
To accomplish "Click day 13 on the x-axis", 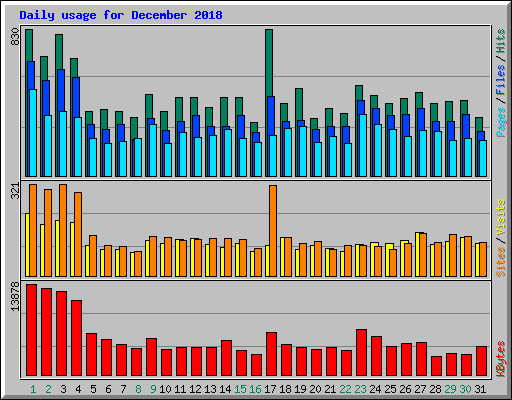I will click(x=210, y=389).
